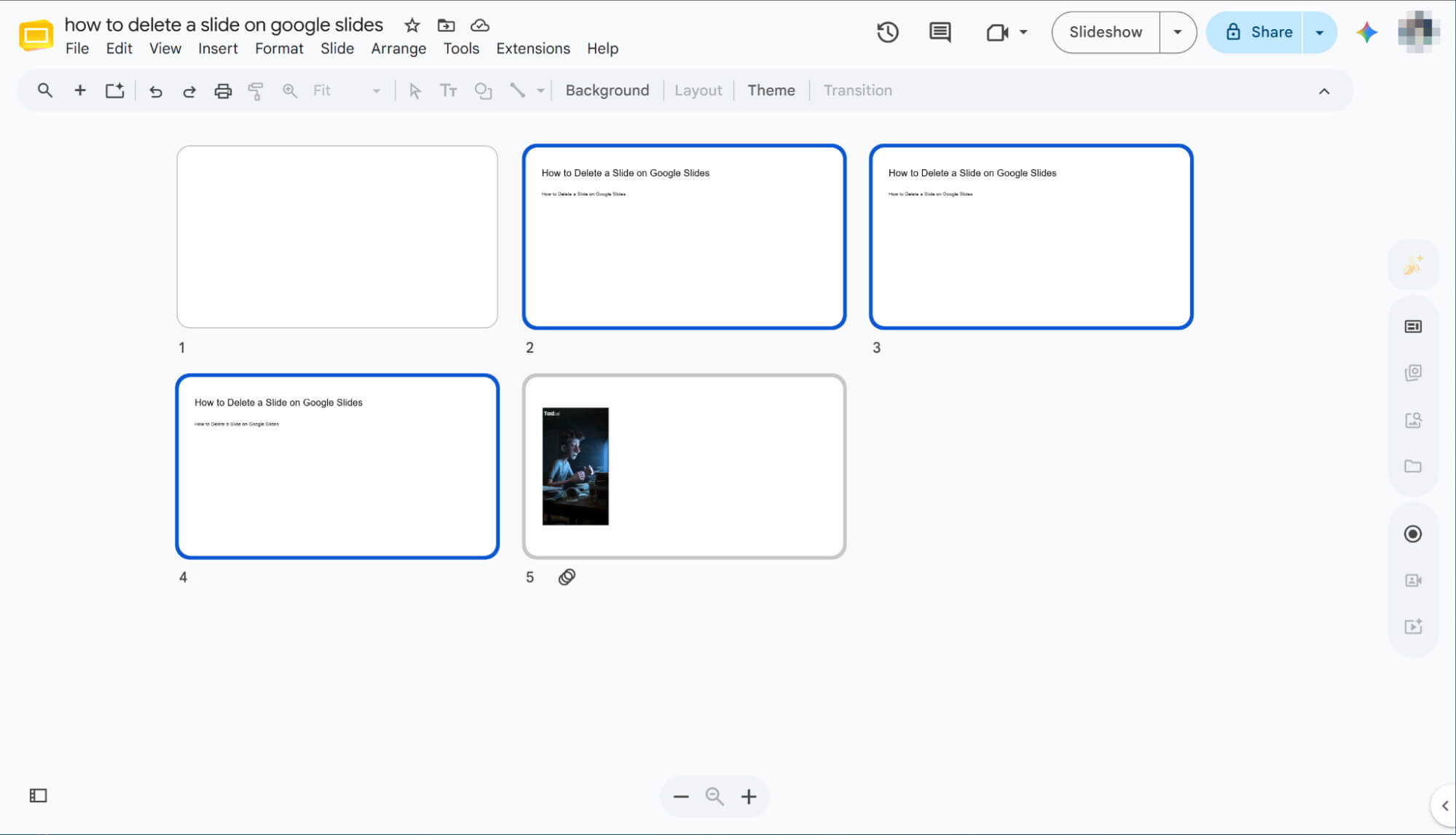Collapse the toolbar with chevron up
Image resolution: width=1456 pixels, height=835 pixels.
pos(1323,91)
